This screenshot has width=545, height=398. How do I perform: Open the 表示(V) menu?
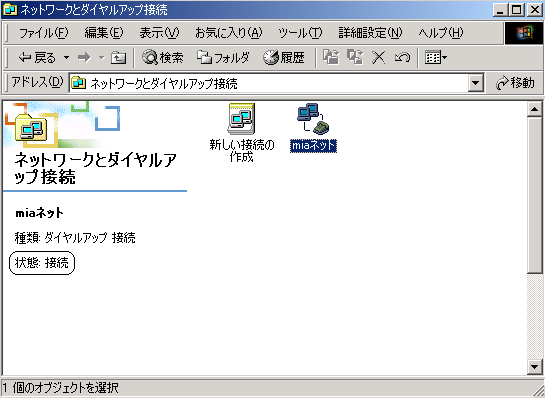click(159, 33)
